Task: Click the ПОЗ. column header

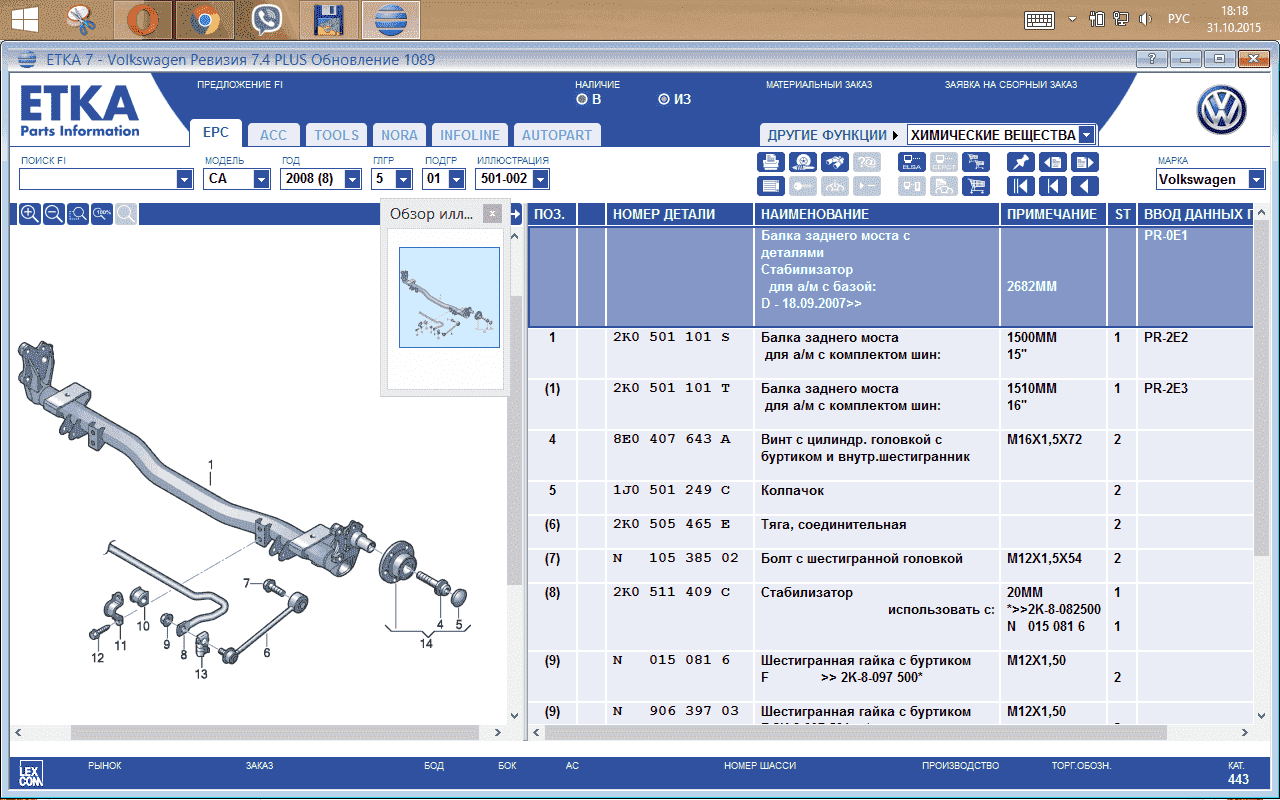Action: pos(552,214)
